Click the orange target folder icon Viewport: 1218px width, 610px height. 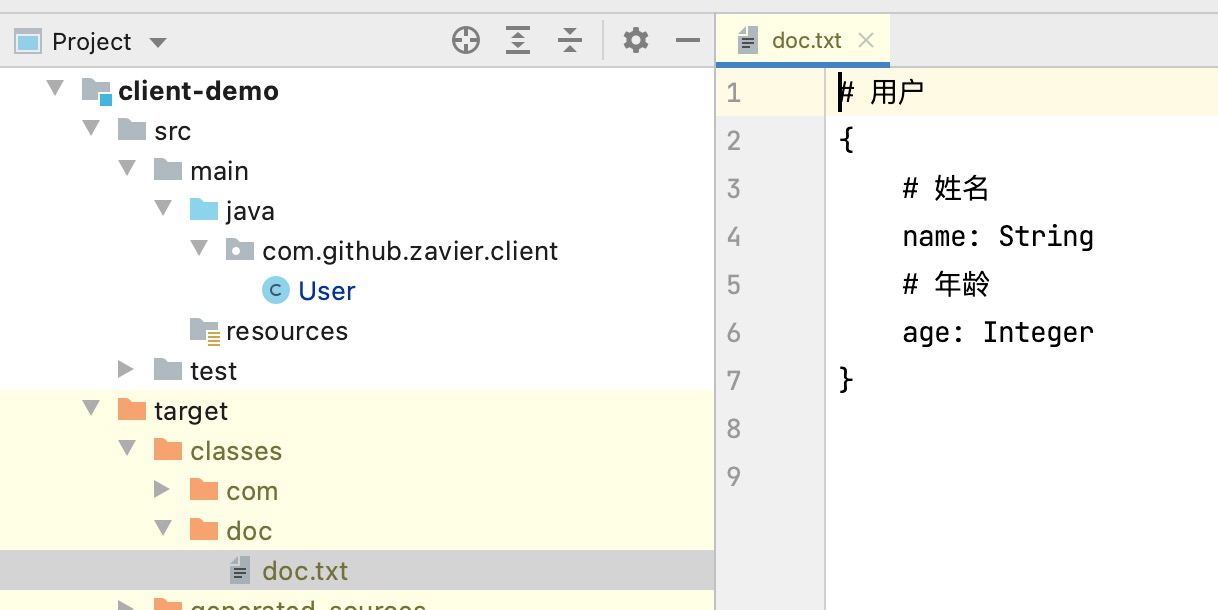[132, 410]
